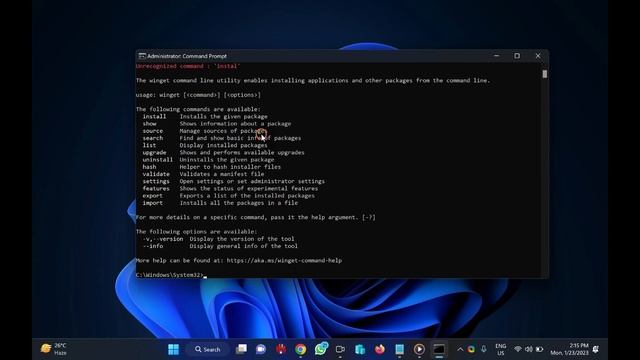Open the notepad-style app in taskbar
Screen dimensions: 640x360
(x=400, y=349)
